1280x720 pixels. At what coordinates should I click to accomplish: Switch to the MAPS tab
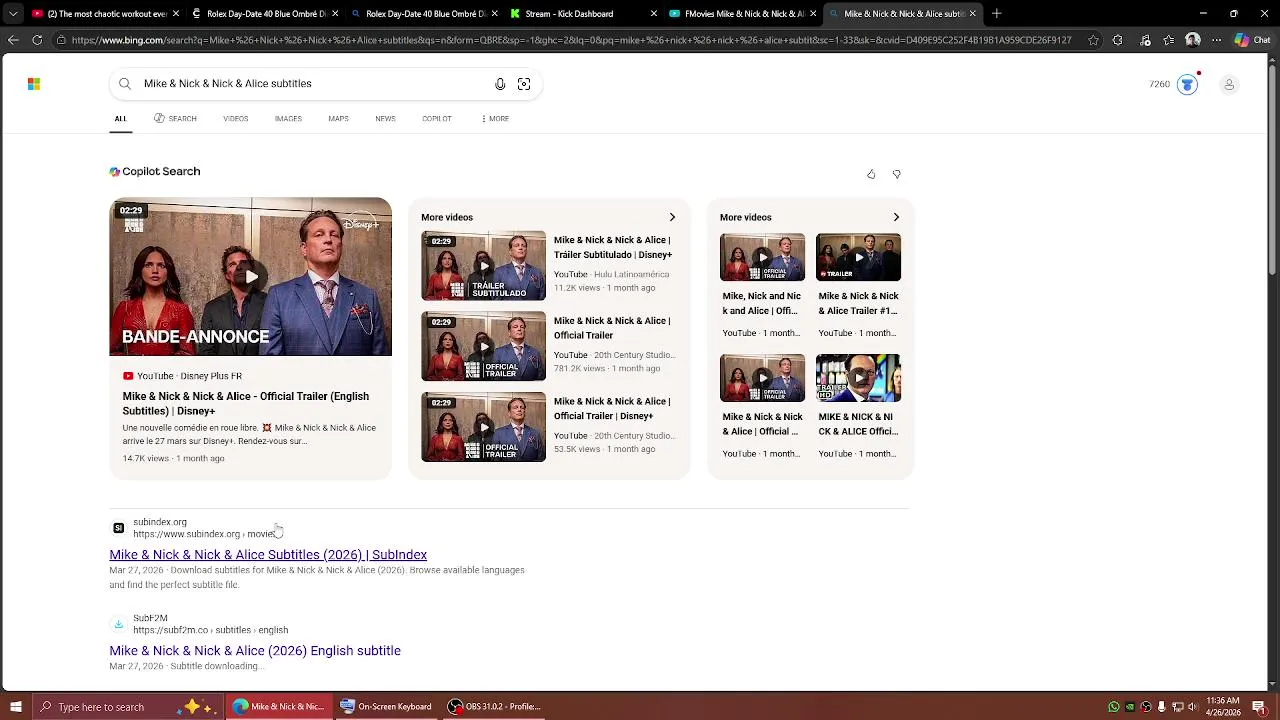click(338, 118)
